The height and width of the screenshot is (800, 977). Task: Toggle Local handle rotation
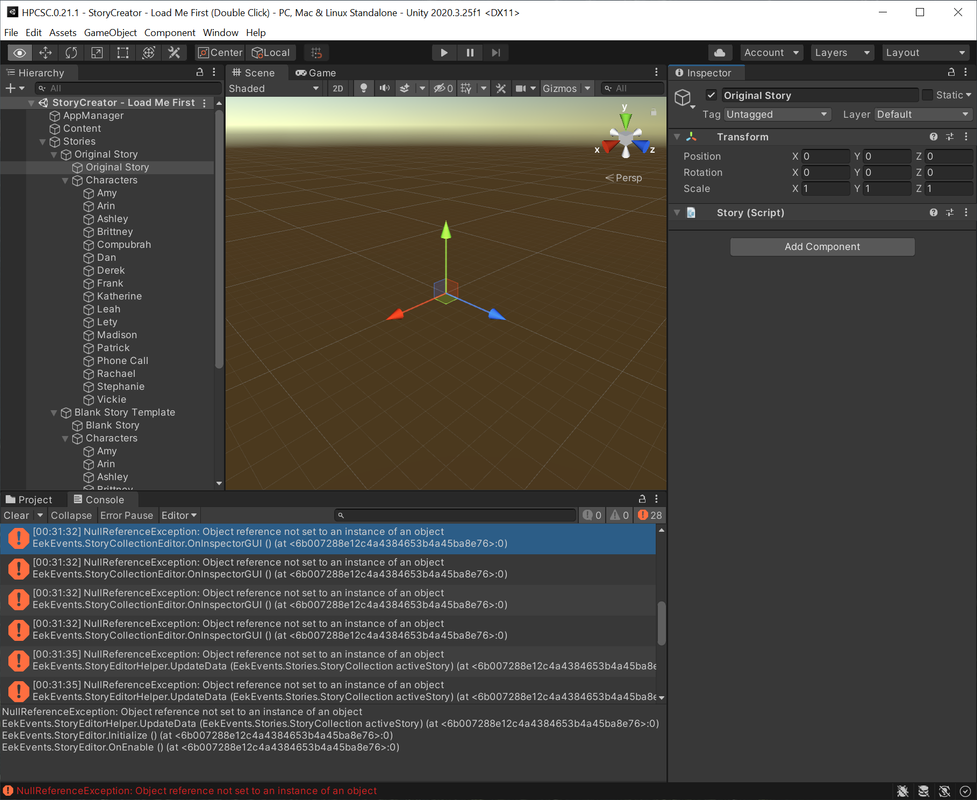pos(270,53)
